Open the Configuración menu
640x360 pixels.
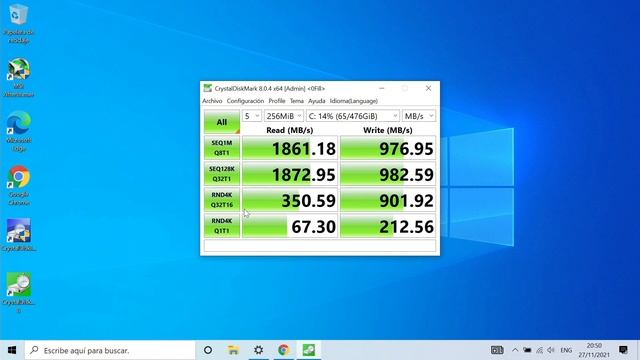pos(245,101)
